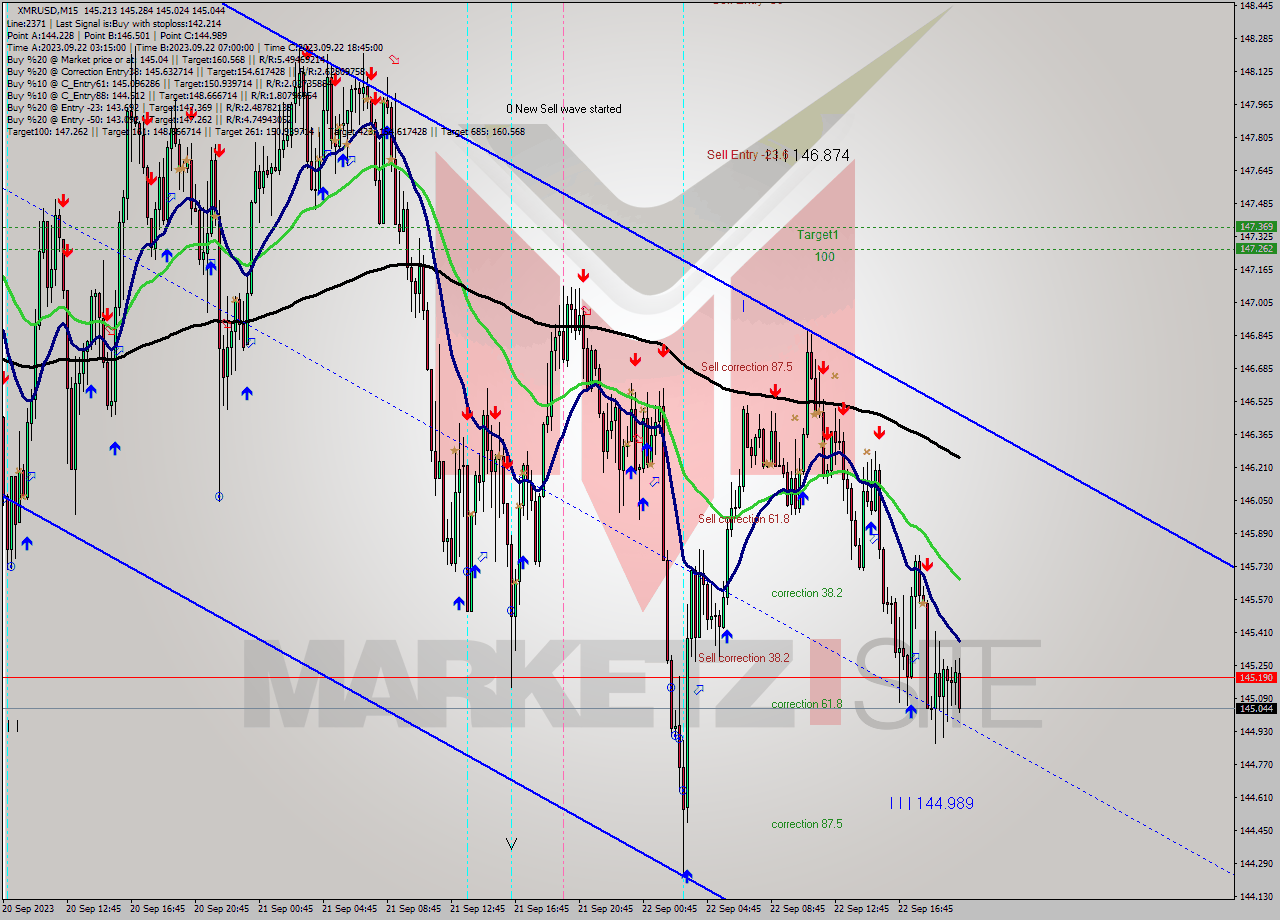Click the '21 Sep 00:45' time axis label

click(285, 909)
